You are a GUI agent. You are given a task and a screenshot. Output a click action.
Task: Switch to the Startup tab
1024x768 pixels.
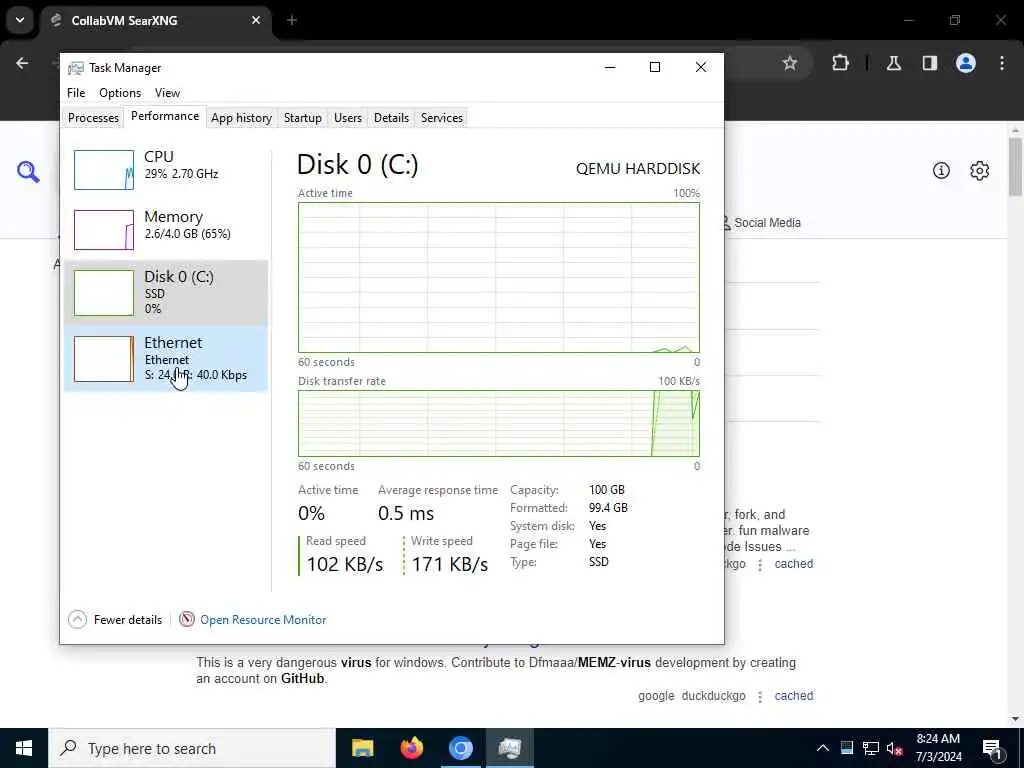(302, 118)
